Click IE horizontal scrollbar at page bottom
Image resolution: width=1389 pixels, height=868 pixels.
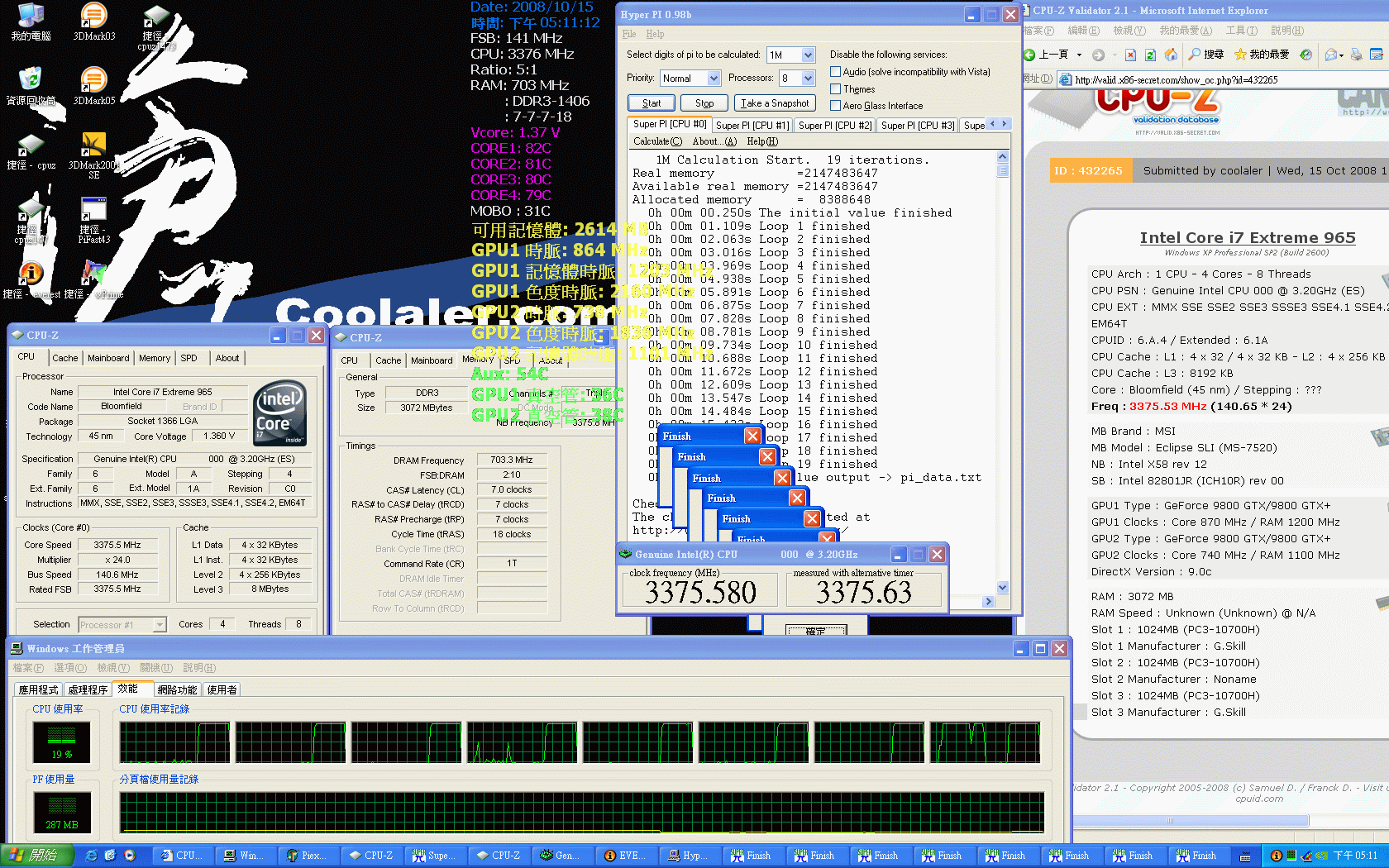click(1191, 821)
